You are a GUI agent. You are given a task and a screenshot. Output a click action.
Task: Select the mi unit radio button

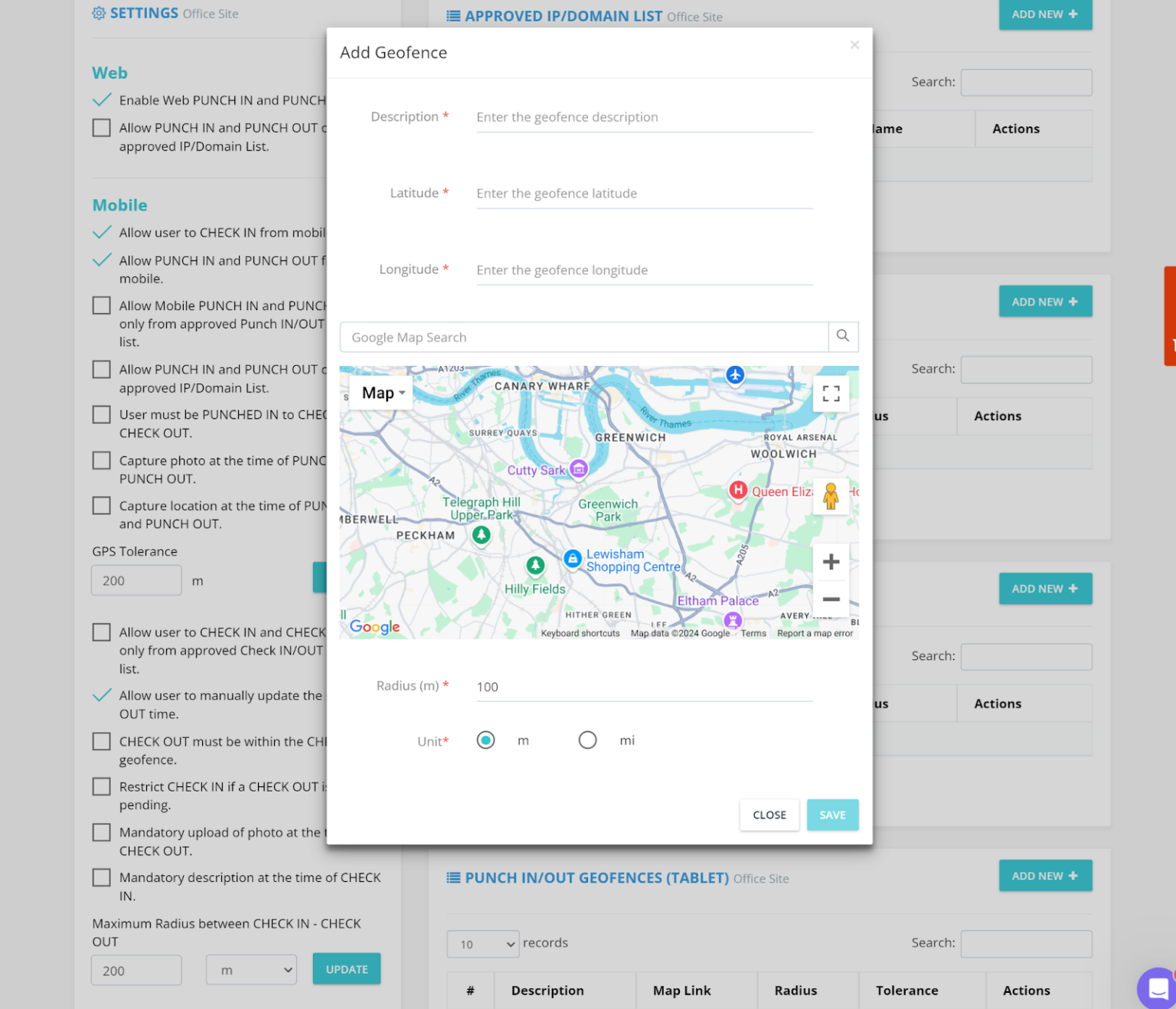[x=587, y=740]
